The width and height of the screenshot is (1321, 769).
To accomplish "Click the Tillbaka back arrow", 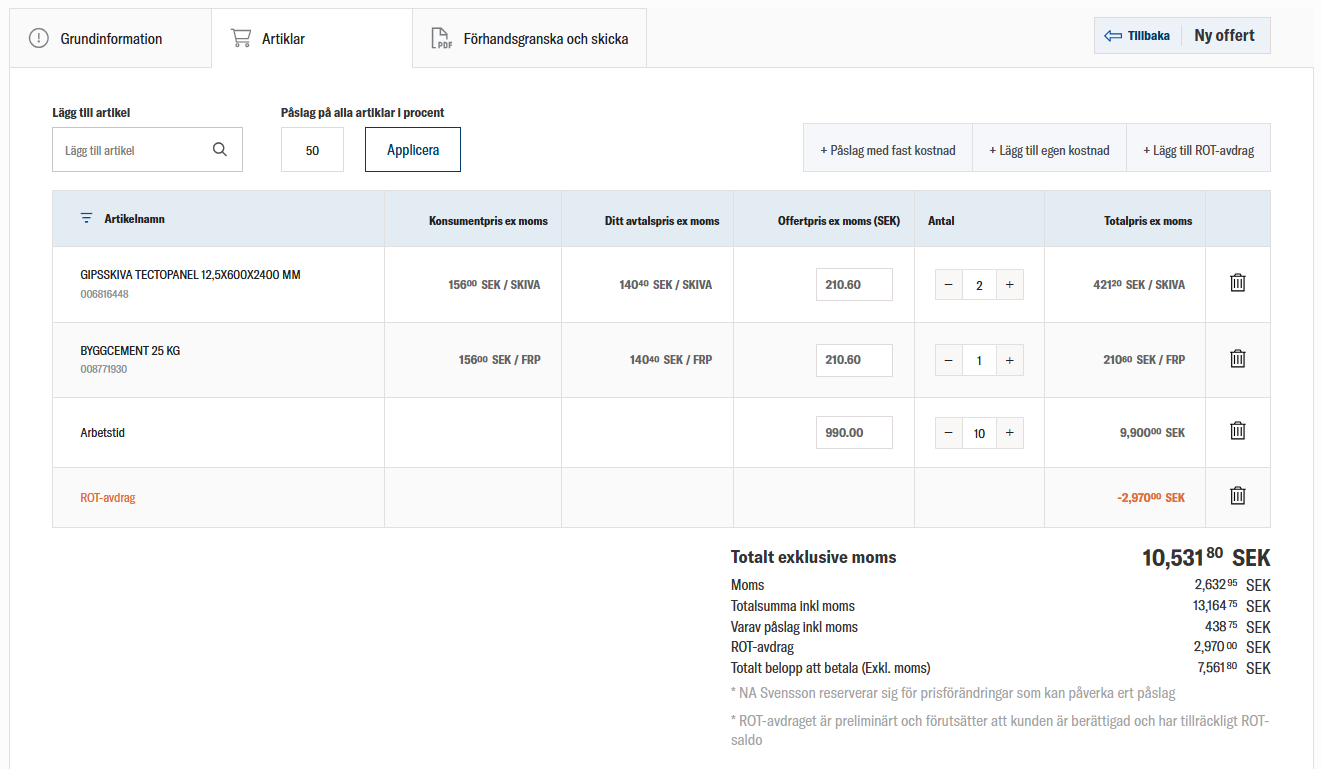I will [1113, 36].
